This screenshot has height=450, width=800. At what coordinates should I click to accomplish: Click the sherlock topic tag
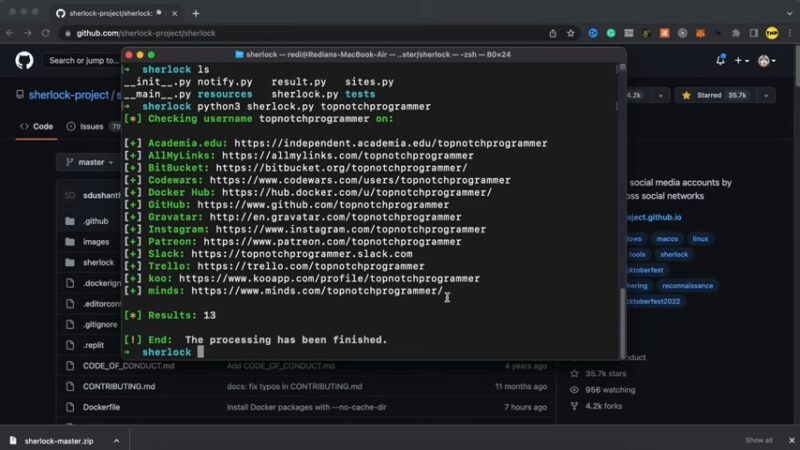(x=673, y=255)
